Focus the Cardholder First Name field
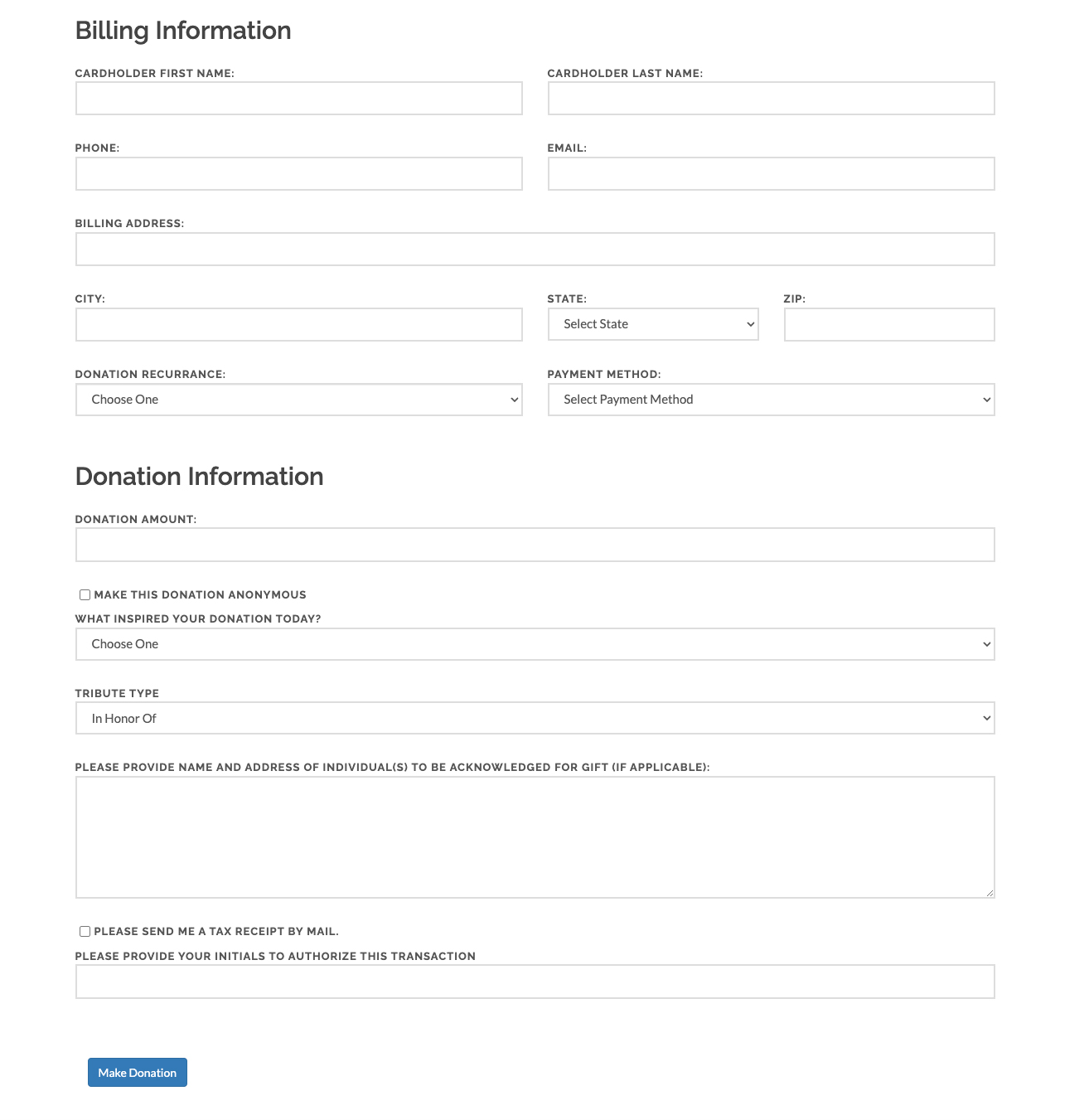The height and width of the screenshot is (1120, 1089). click(x=298, y=99)
